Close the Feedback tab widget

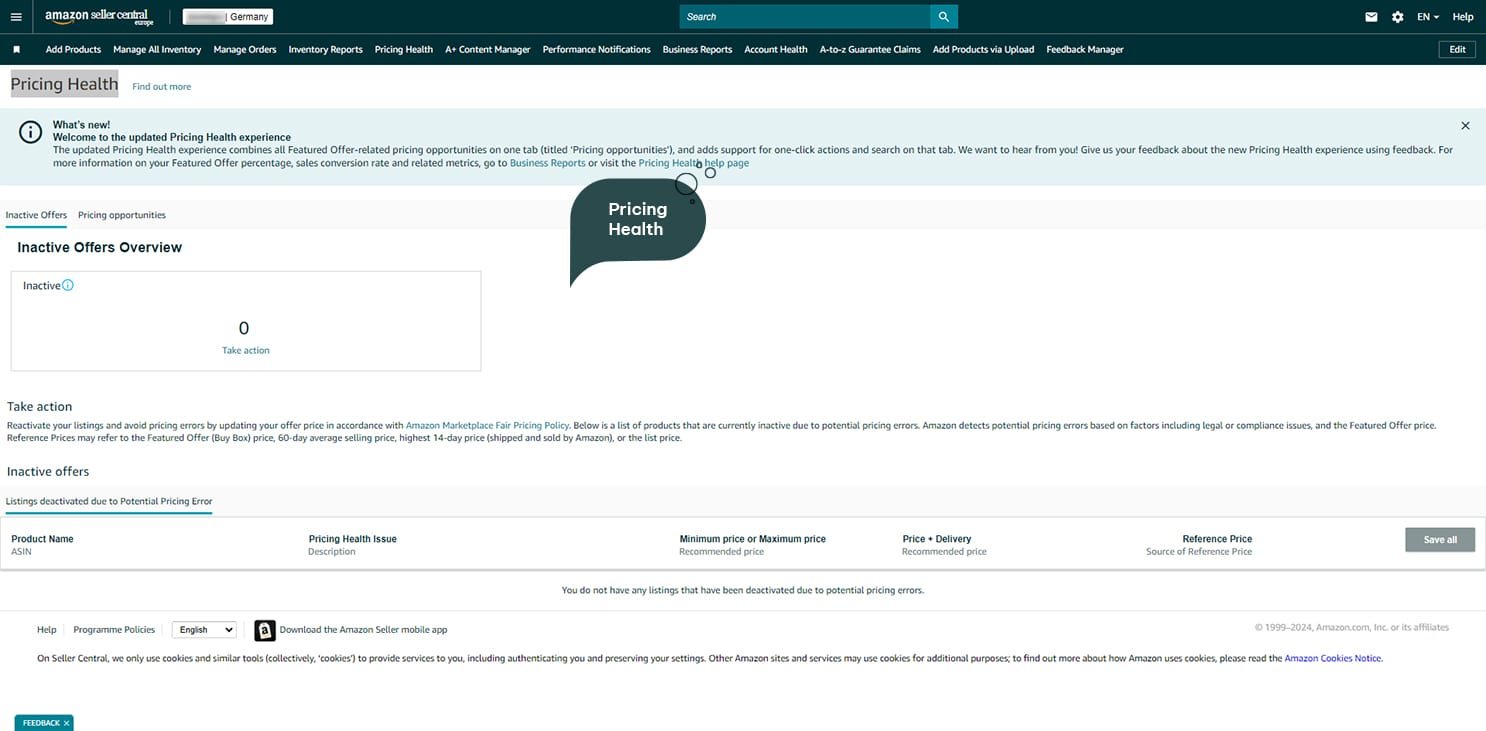(x=66, y=723)
